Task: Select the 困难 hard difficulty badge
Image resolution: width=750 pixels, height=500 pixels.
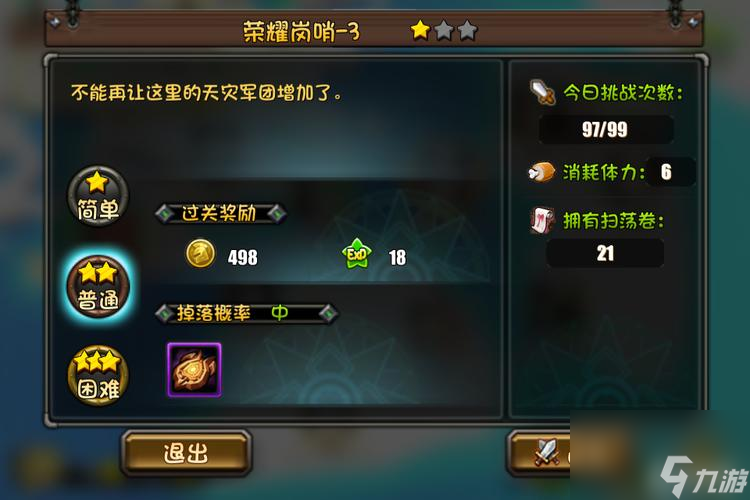Action: (98, 376)
